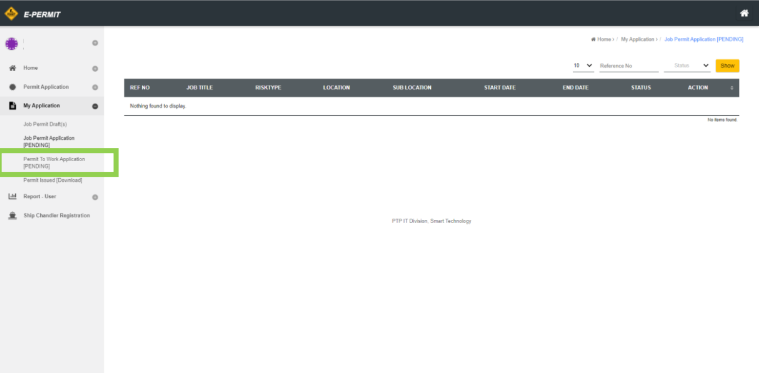
Task: Sort by RISKTYPE column header
Action: [268, 88]
